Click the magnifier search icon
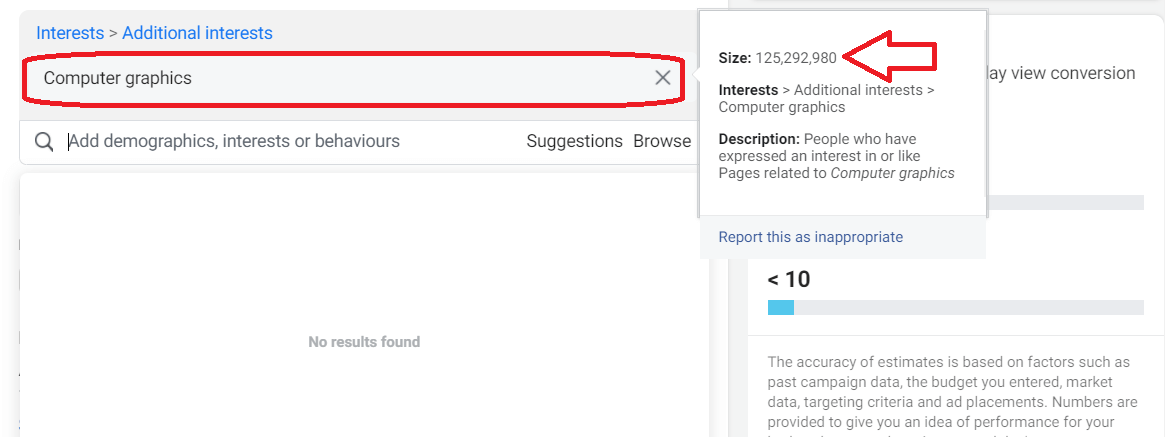Viewport: 1165px width, 437px height. 44,142
